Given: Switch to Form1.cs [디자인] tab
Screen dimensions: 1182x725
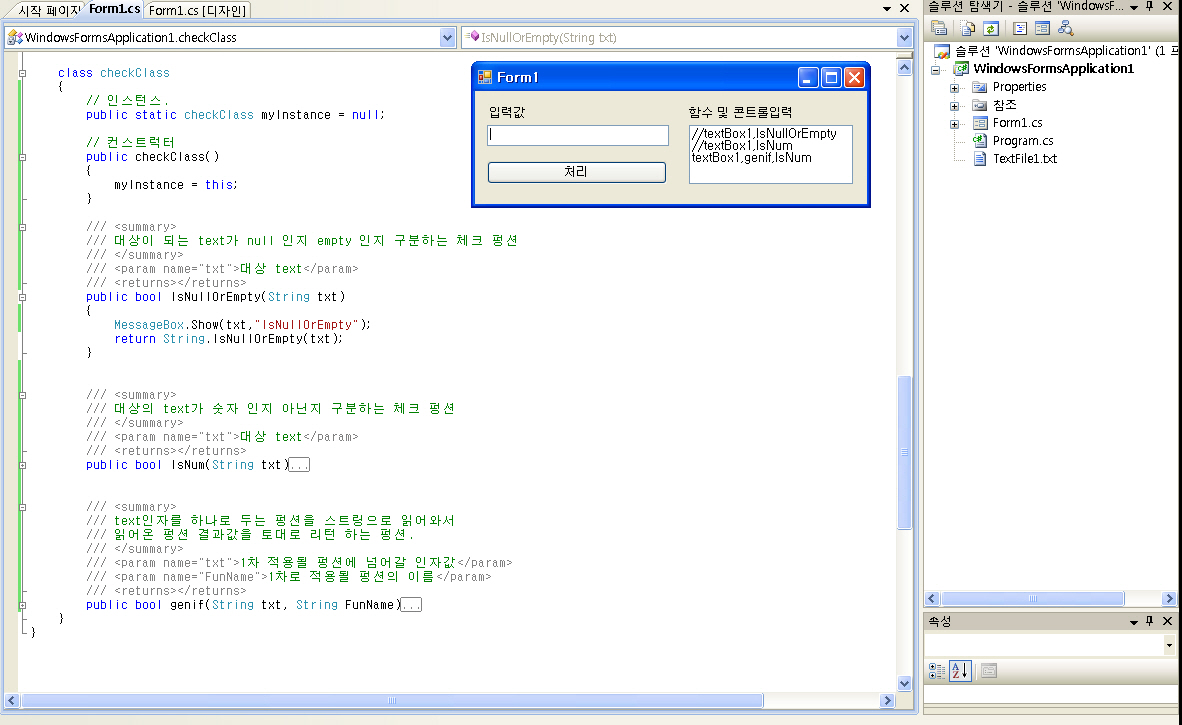Looking at the screenshot, I should [x=198, y=11].
